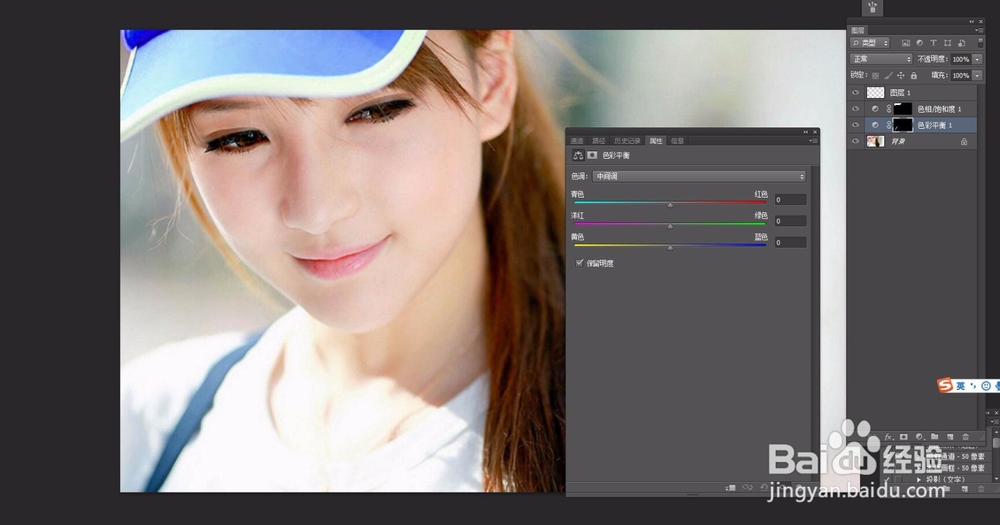
Task: Click the cyan-red value field
Action: 790,200
